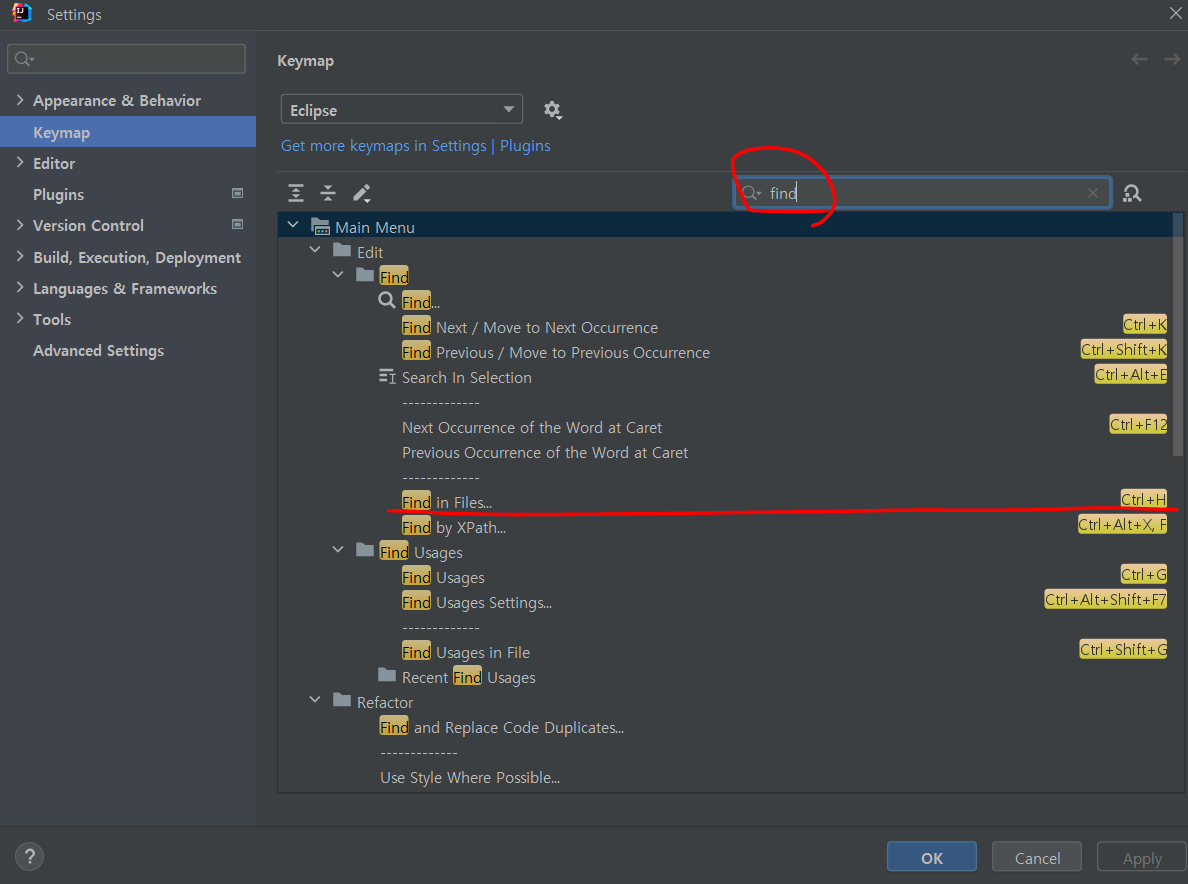The image size is (1188, 884).
Task: Select the Find Usages action with Ctrl+G
Action: tap(443, 577)
